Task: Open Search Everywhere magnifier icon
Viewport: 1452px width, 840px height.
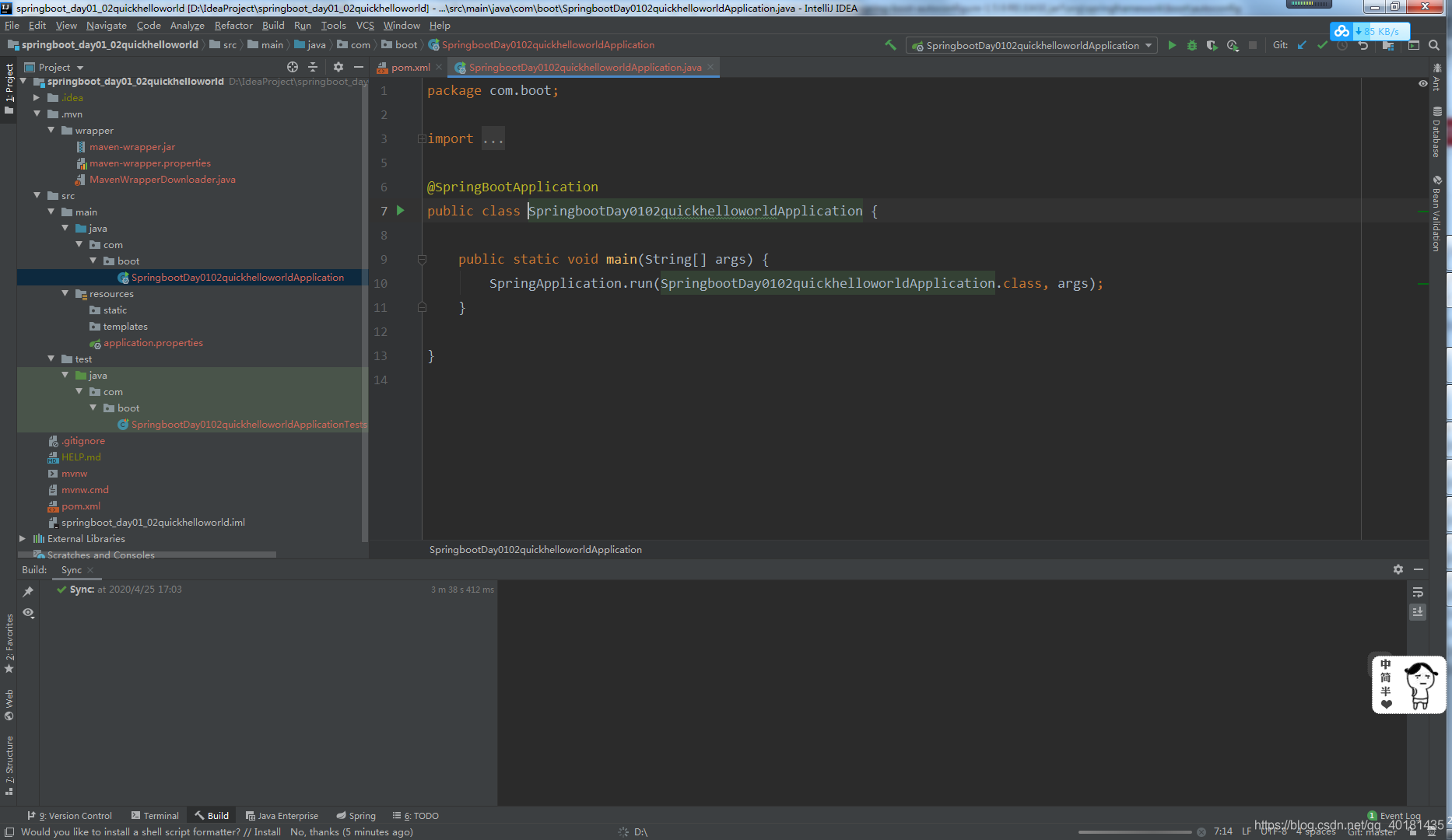Action: [1434, 45]
